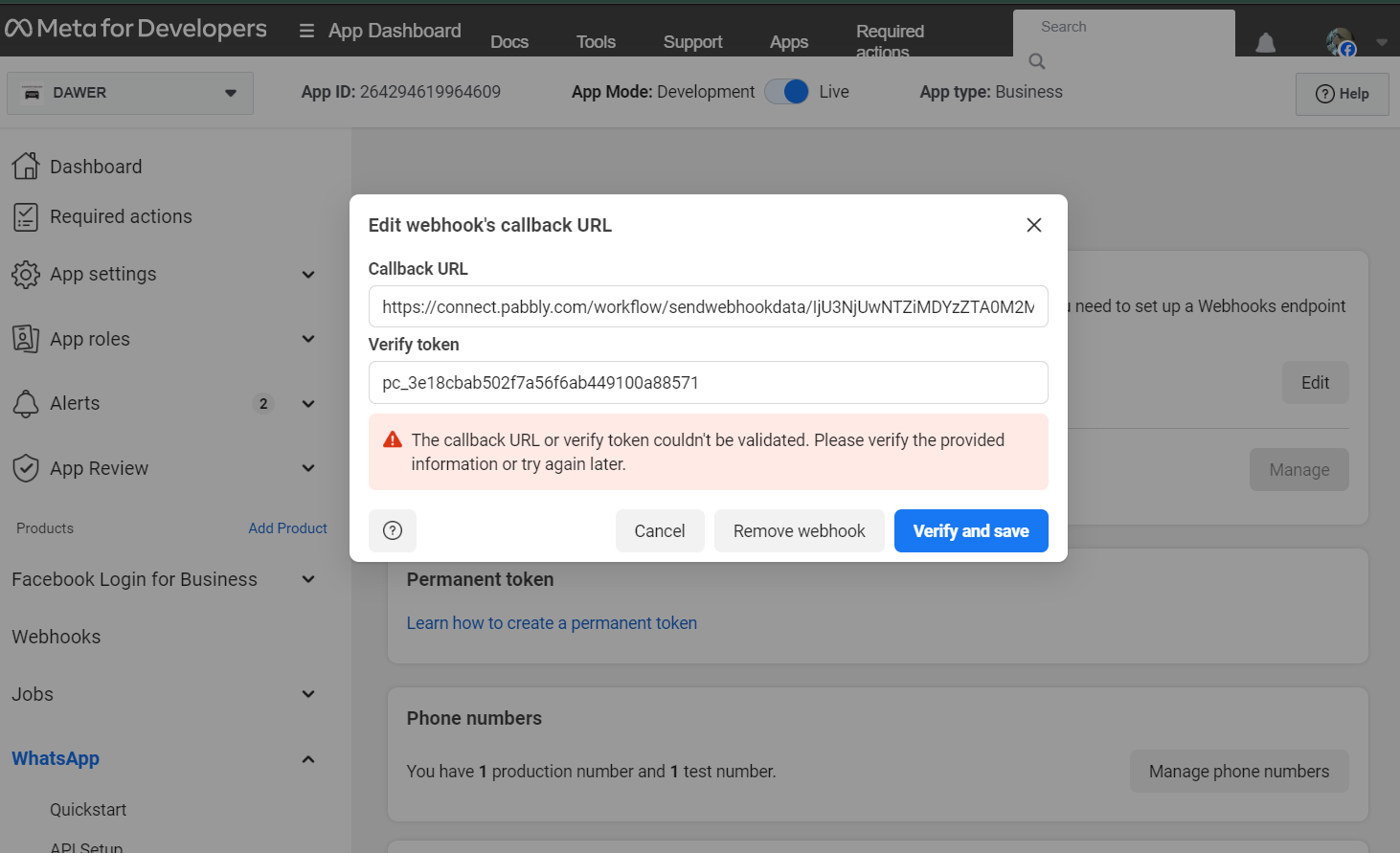Viewport: 1400px width, 853px height.
Task: Open the Tools menu
Action: pyautogui.click(x=596, y=42)
